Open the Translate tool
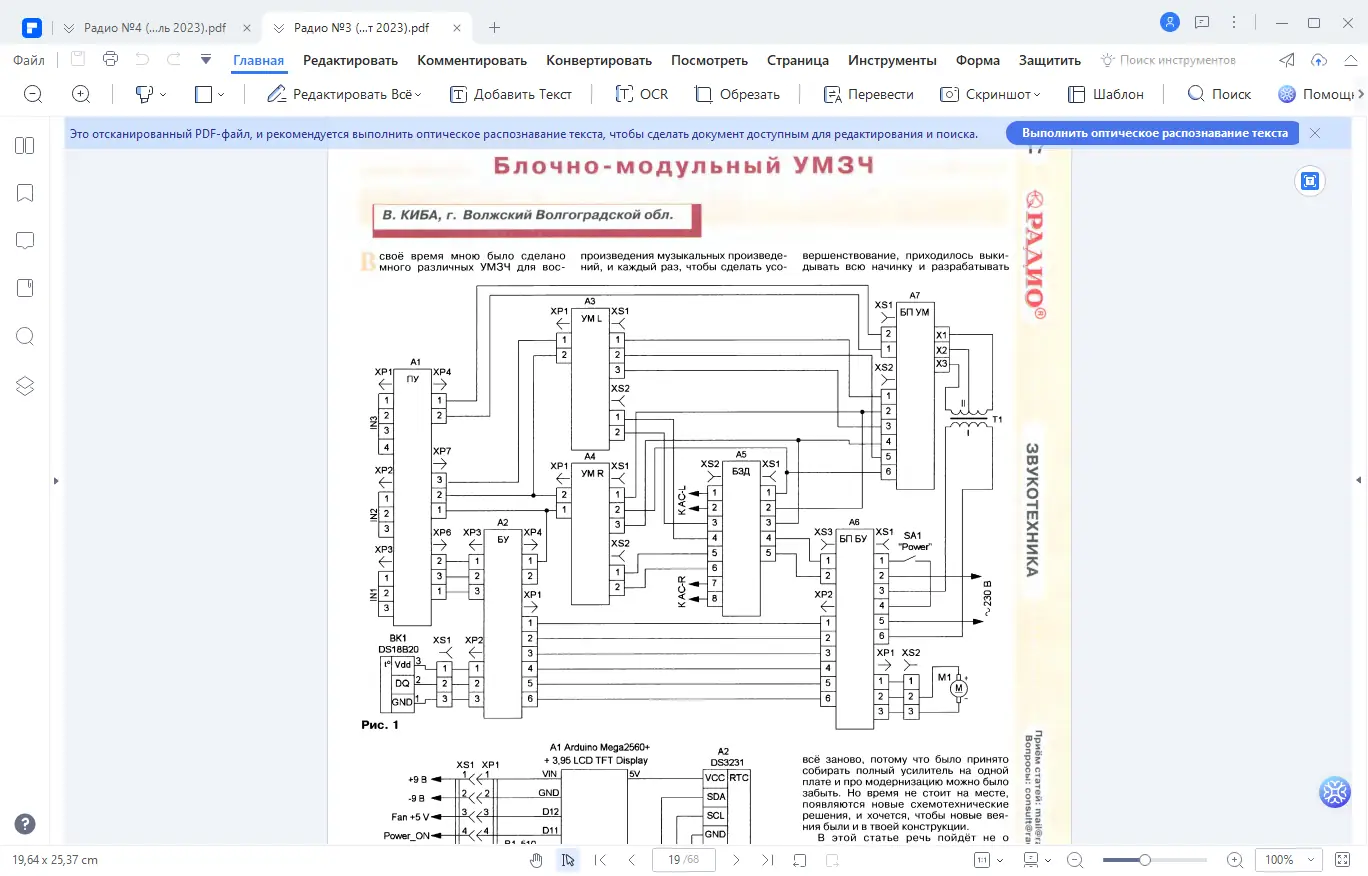 (866, 93)
